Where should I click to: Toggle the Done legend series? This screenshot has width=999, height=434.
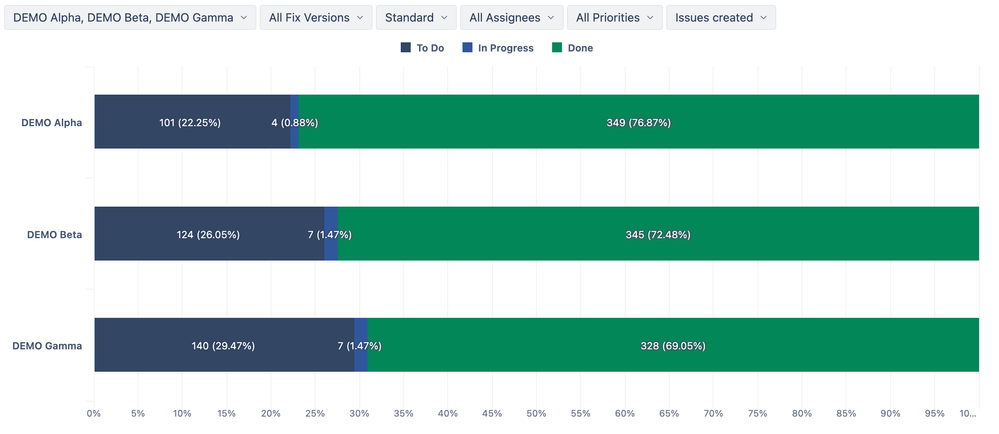(x=573, y=48)
